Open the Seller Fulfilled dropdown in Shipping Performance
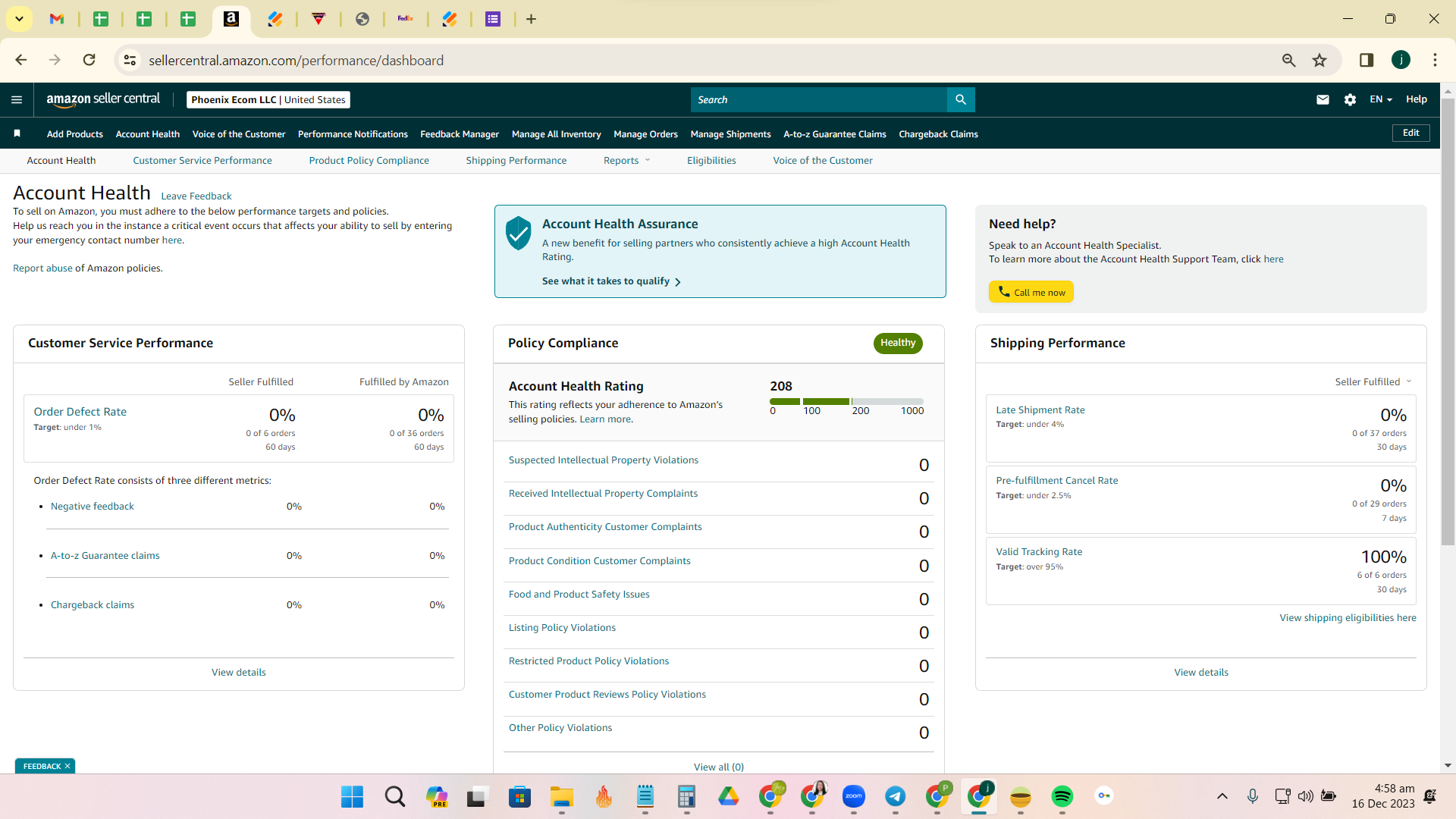Screen dimensions: 1456x819 [1373, 381]
